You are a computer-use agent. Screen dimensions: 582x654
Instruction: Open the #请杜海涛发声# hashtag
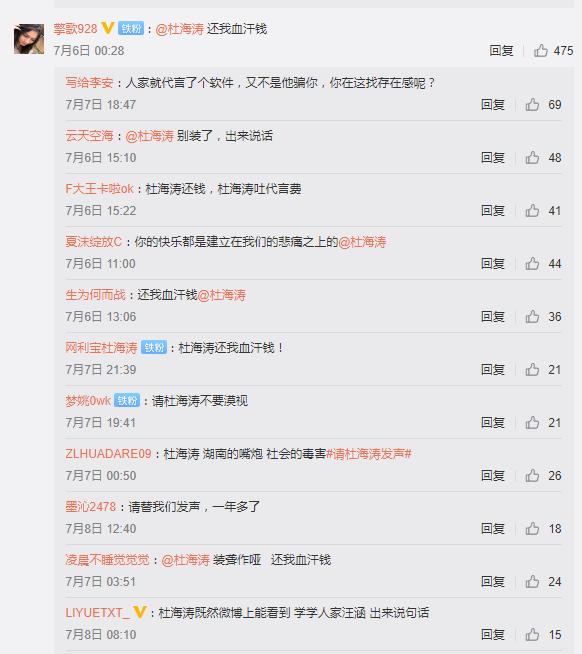(x=369, y=453)
